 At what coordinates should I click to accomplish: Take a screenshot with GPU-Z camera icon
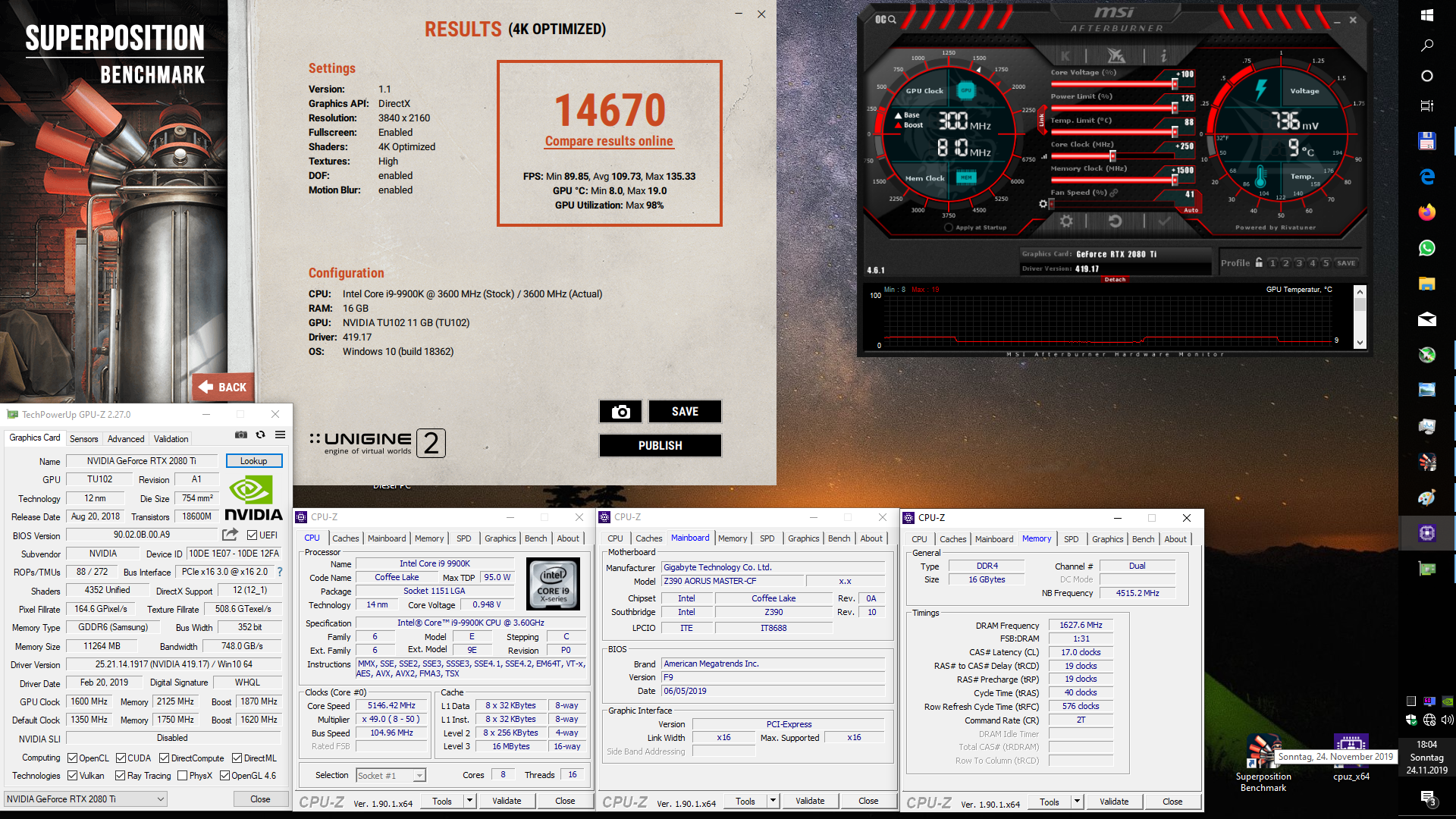pos(241,435)
